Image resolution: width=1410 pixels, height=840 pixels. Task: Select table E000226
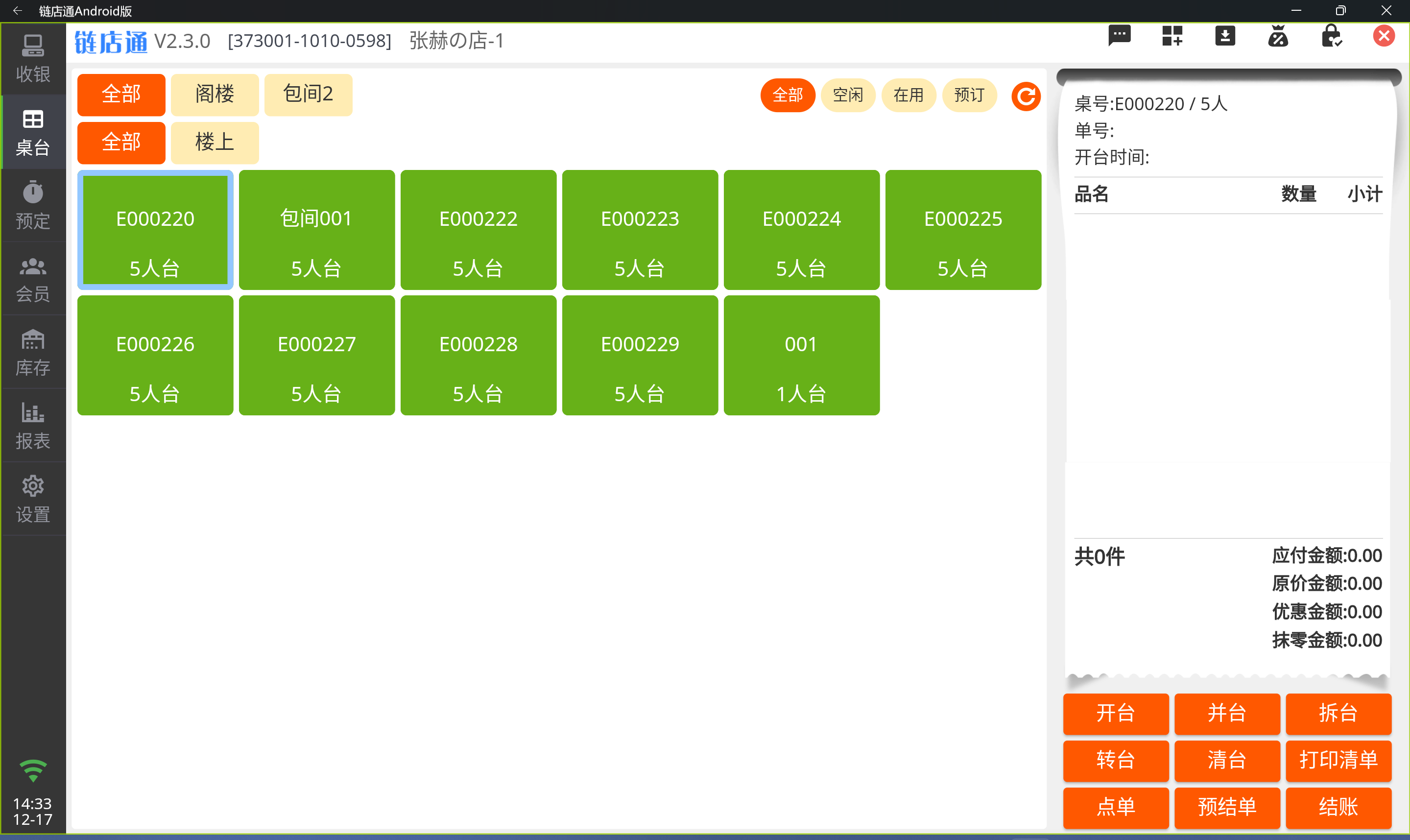[x=155, y=356]
